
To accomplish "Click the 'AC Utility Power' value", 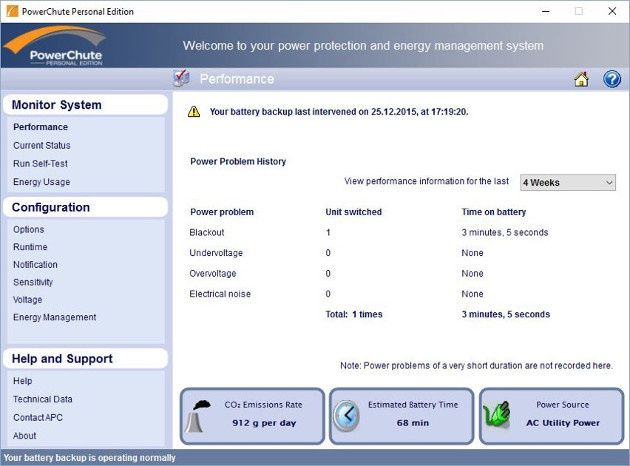I will 562,423.
